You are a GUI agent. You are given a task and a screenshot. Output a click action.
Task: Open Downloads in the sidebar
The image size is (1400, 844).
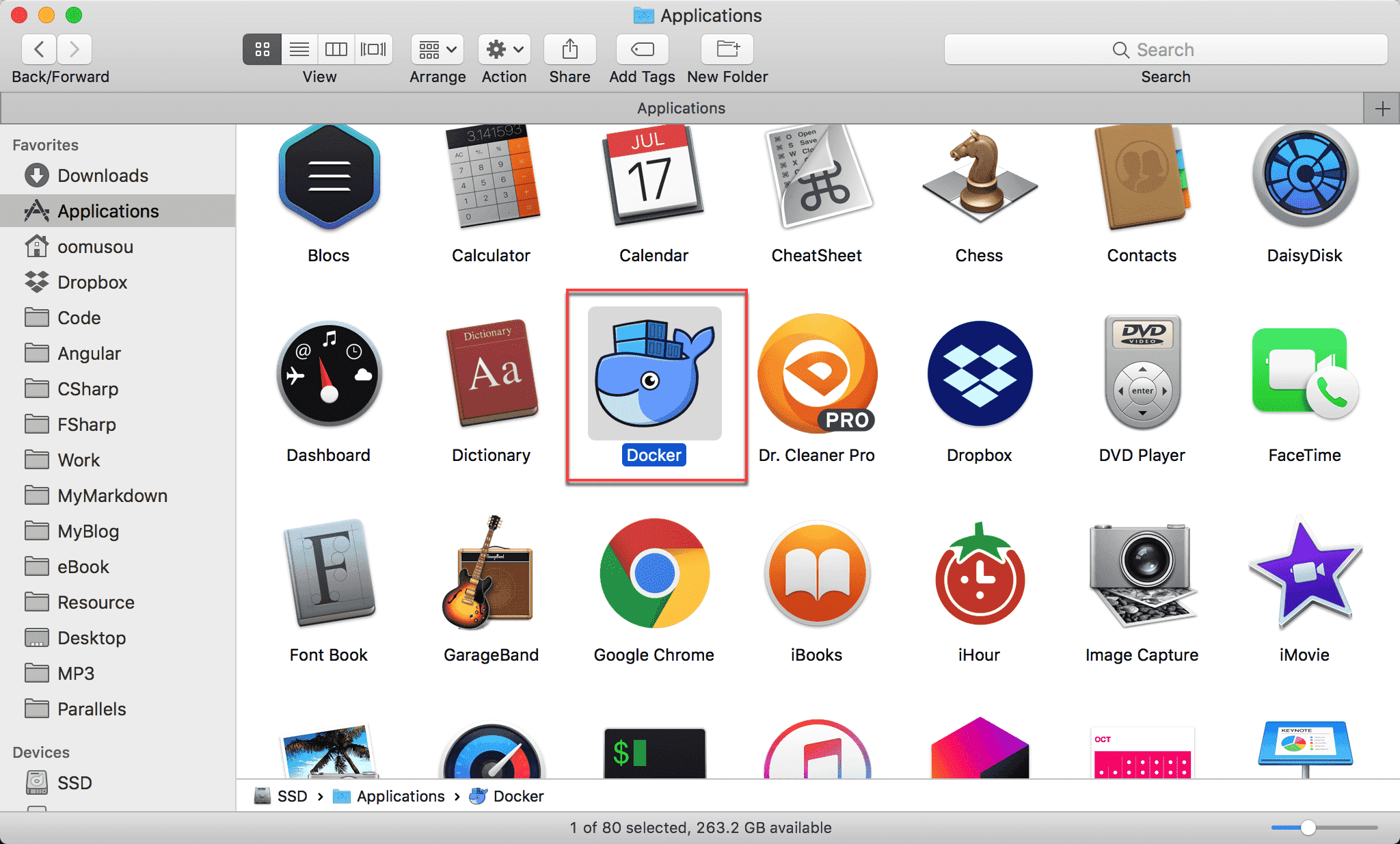[118, 176]
